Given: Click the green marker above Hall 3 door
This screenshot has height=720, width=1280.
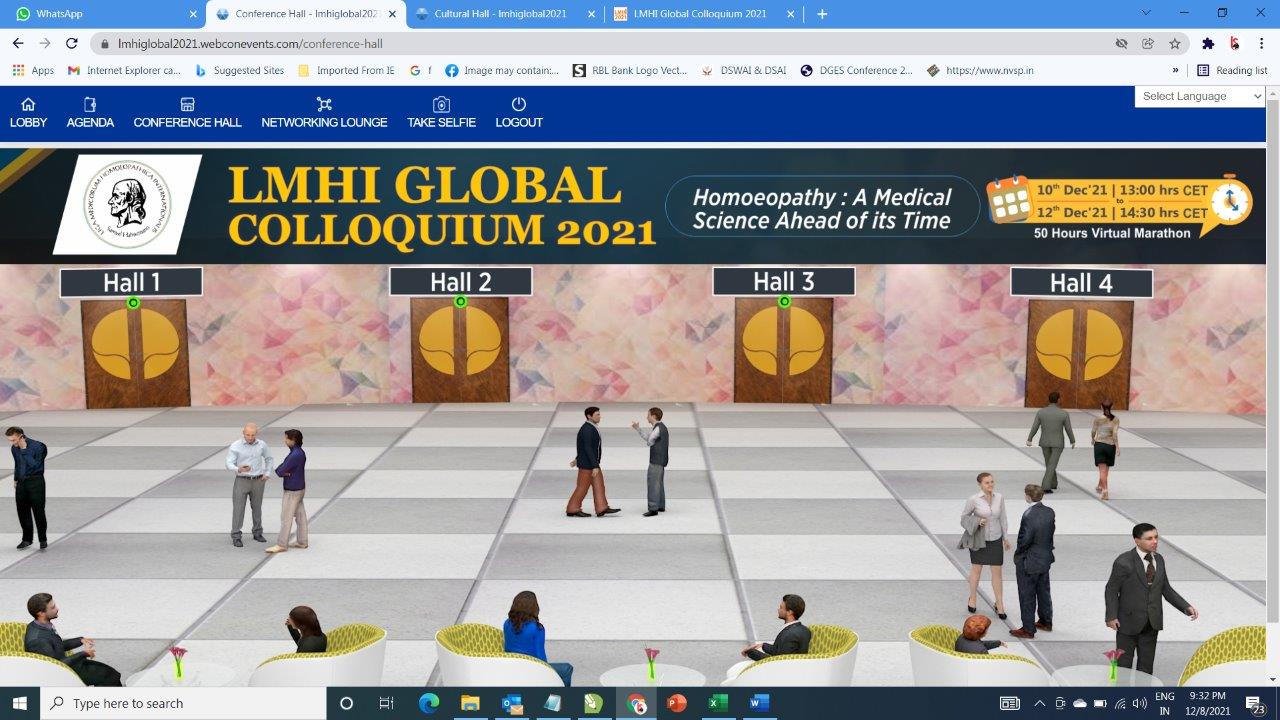Looking at the screenshot, I should [785, 301].
